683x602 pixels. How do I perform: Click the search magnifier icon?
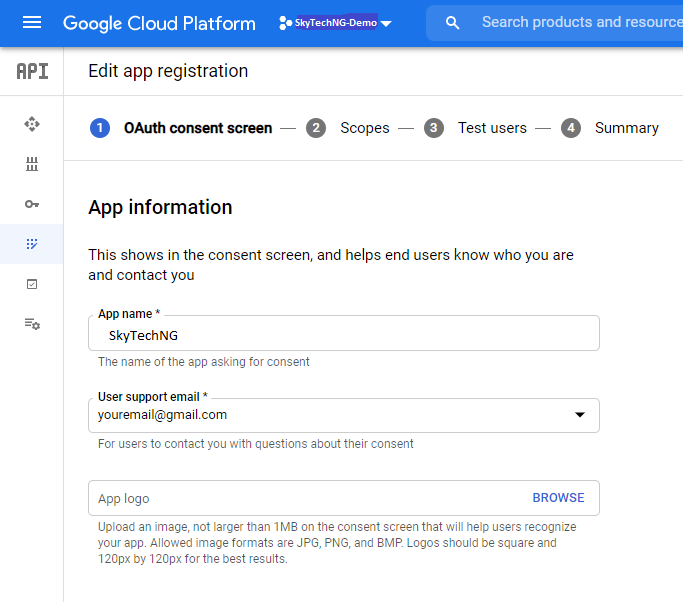coord(453,23)
